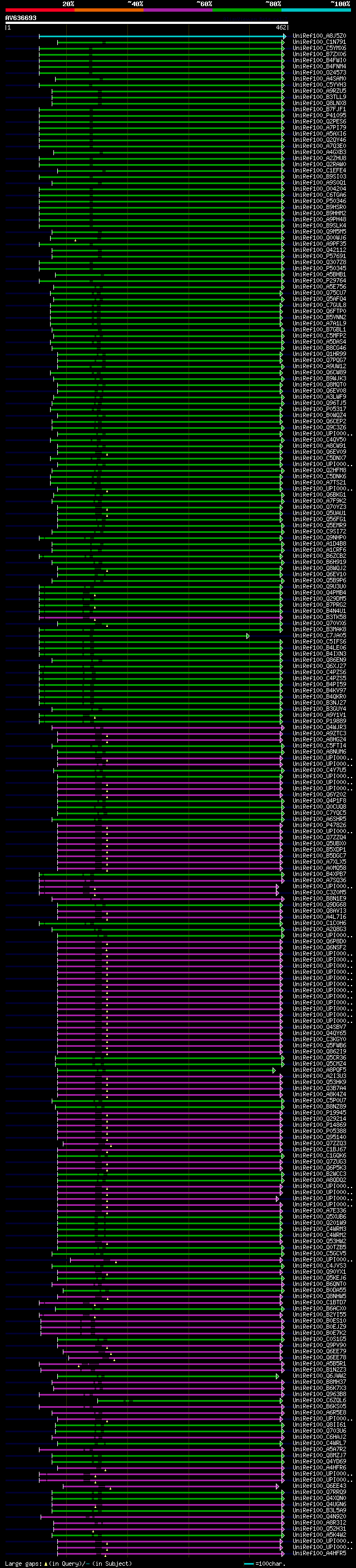Select hit label UniRef100_C6TGA6
The image size is (356, 1568).
coord(319,195)
